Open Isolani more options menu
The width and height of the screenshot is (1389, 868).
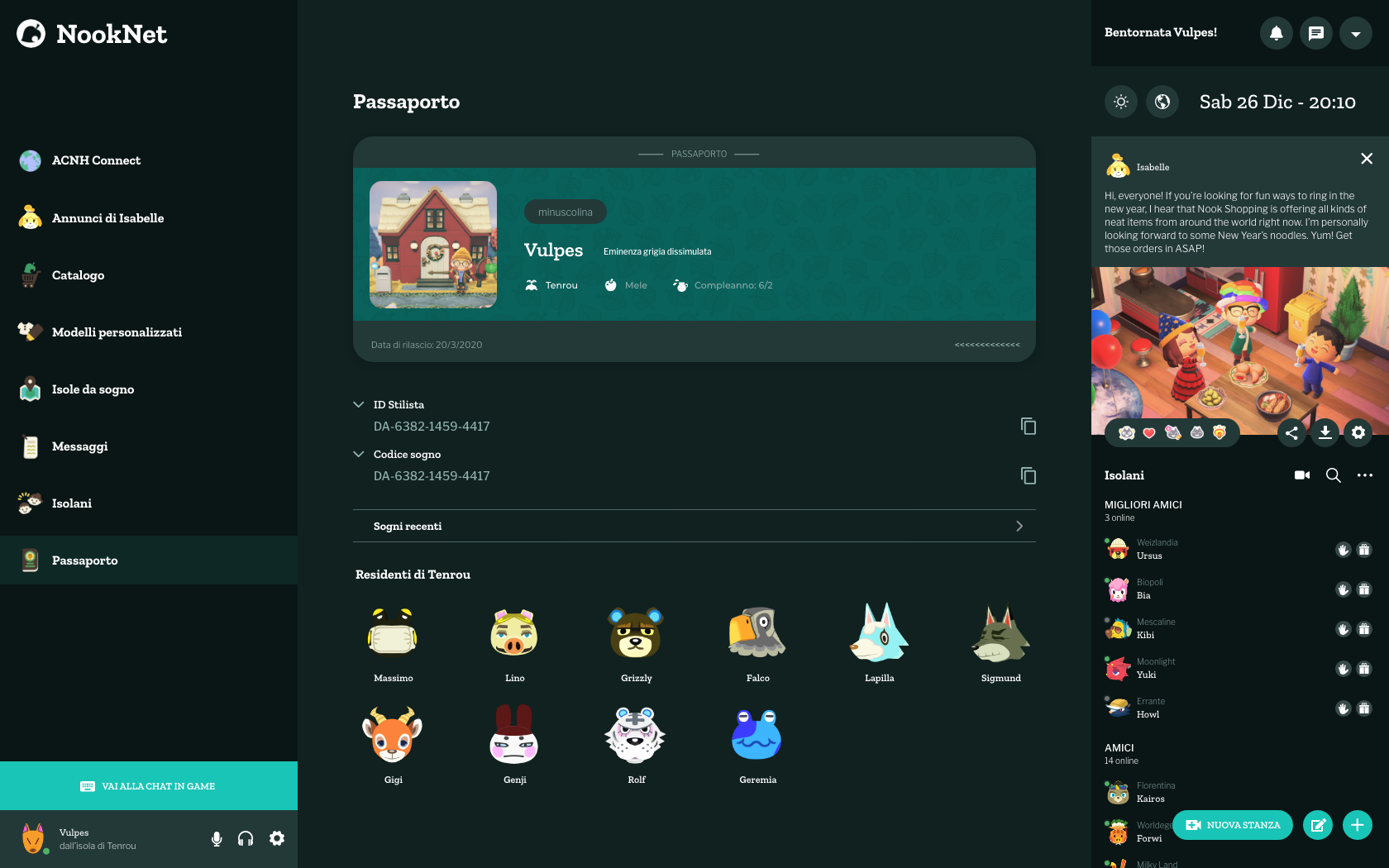1365,475
